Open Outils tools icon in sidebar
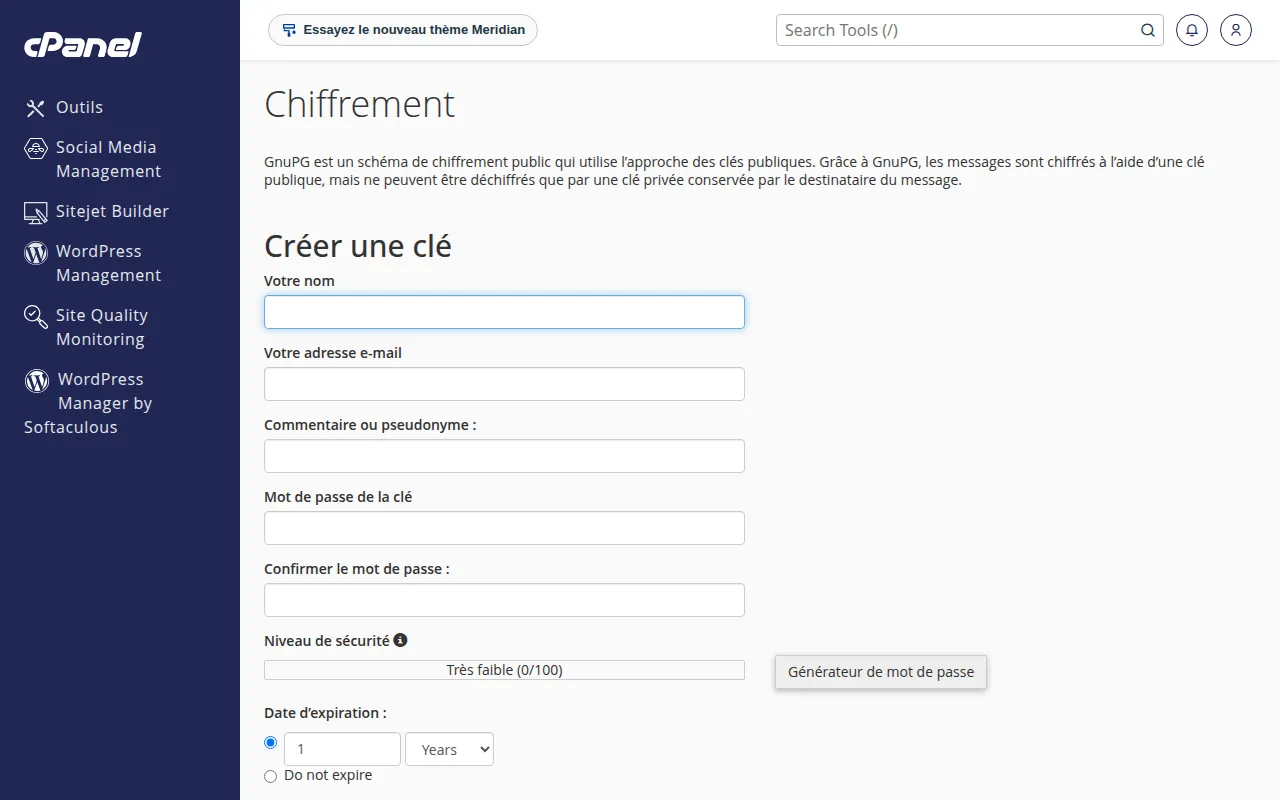Screen dimensions: 1280x800 36,108
